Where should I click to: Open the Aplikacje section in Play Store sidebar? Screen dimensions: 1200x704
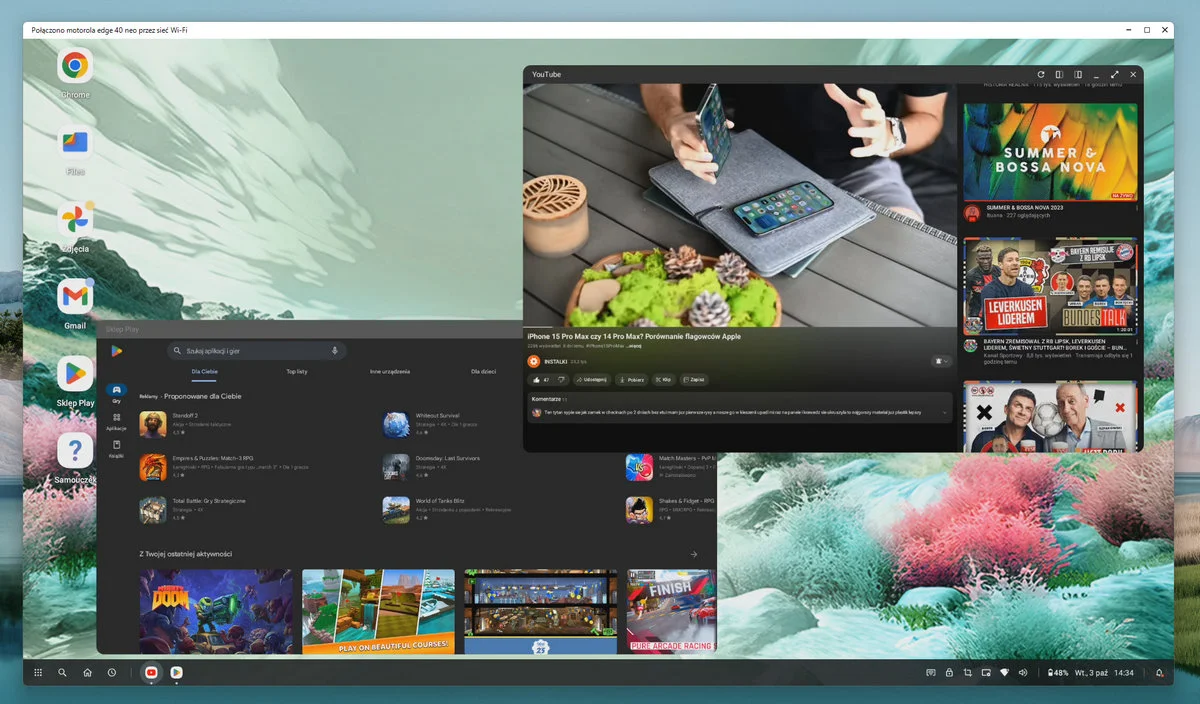[116, 421]
